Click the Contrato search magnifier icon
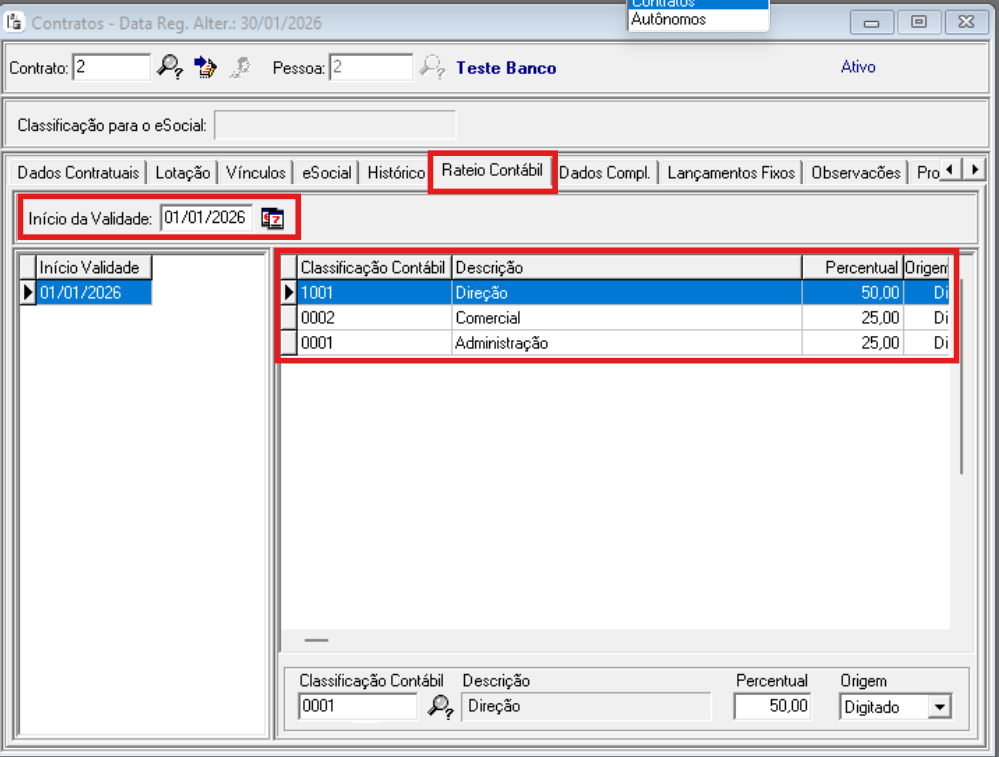Viewport: 999px width, 757px height. pyautogui.click(x=169, y=67)
